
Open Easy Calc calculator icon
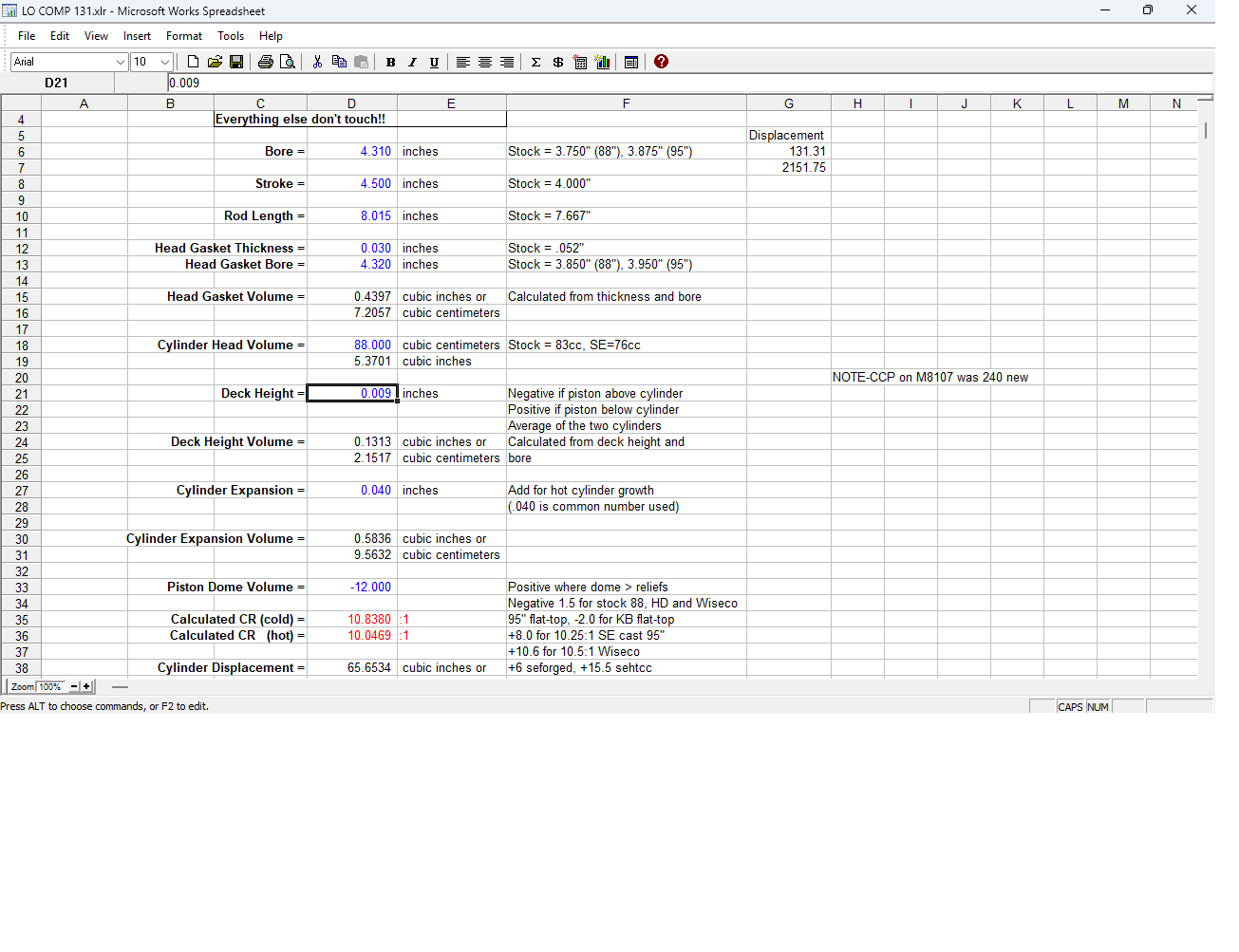pos(580,62)
